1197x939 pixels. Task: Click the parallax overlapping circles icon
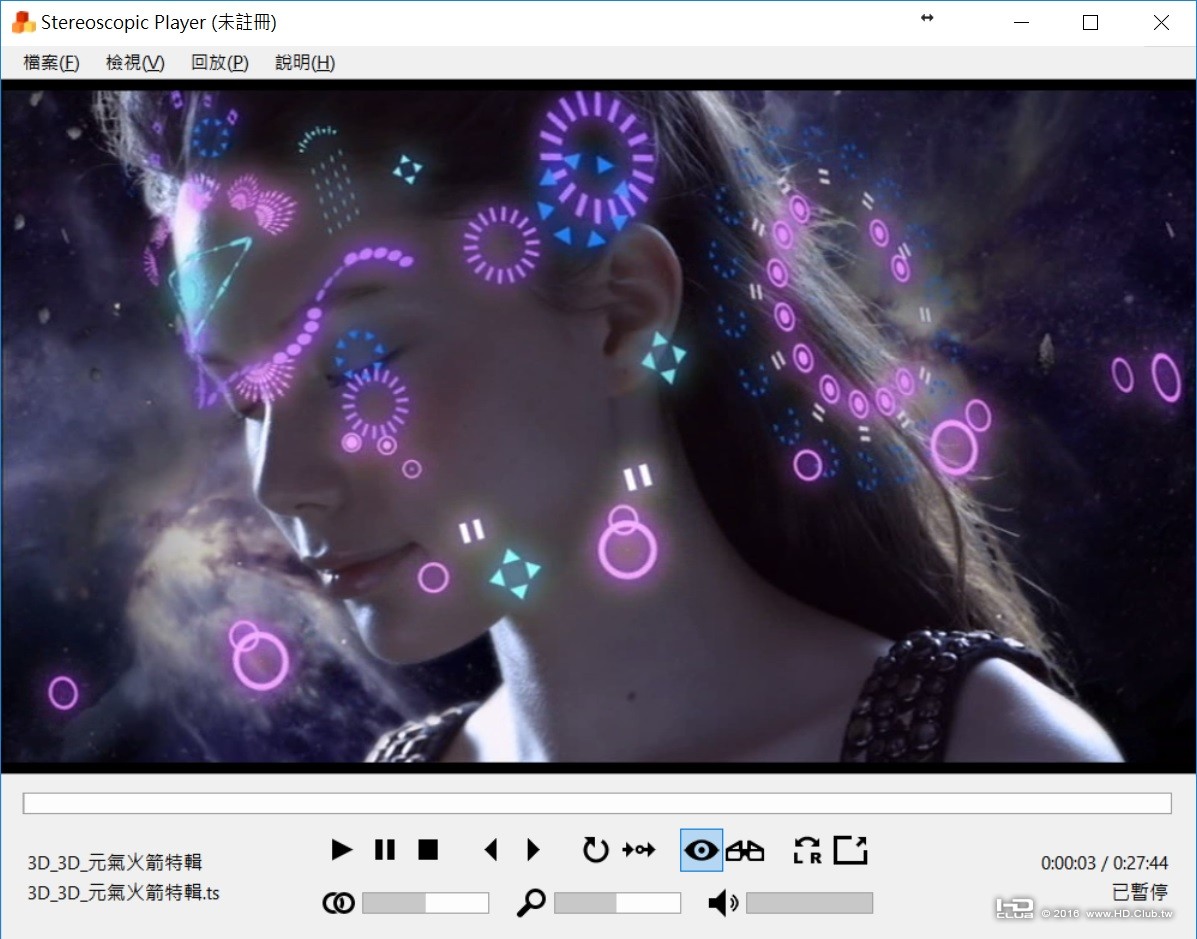339,903
